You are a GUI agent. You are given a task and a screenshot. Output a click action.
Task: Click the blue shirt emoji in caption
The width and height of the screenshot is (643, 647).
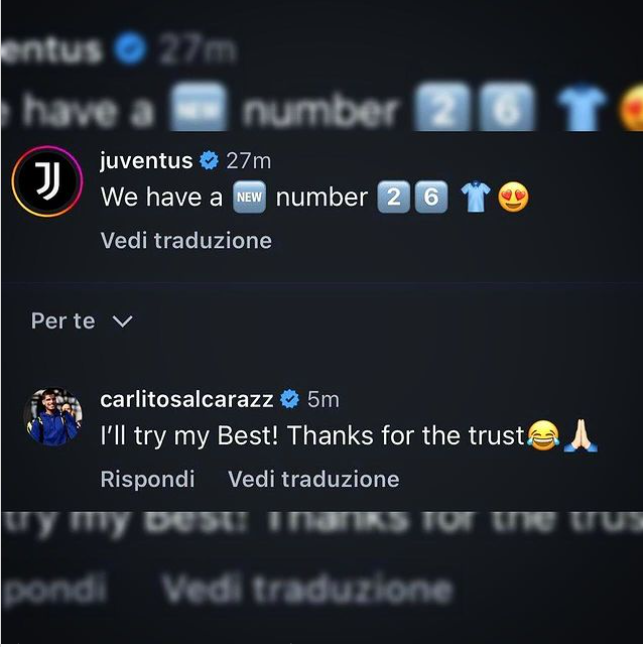475,197
